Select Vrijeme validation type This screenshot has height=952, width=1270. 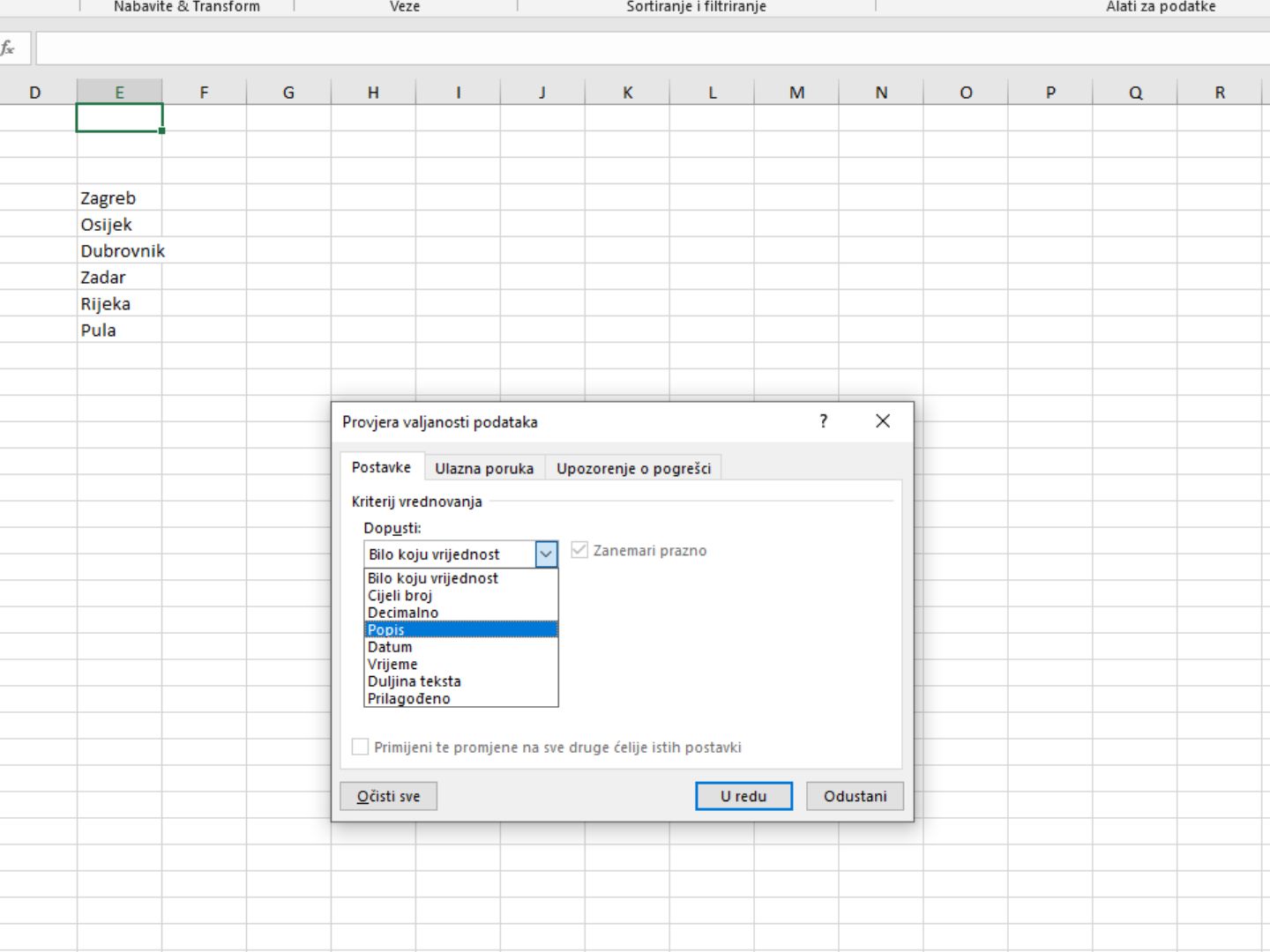pyautogui.click(x=460, y=664)
